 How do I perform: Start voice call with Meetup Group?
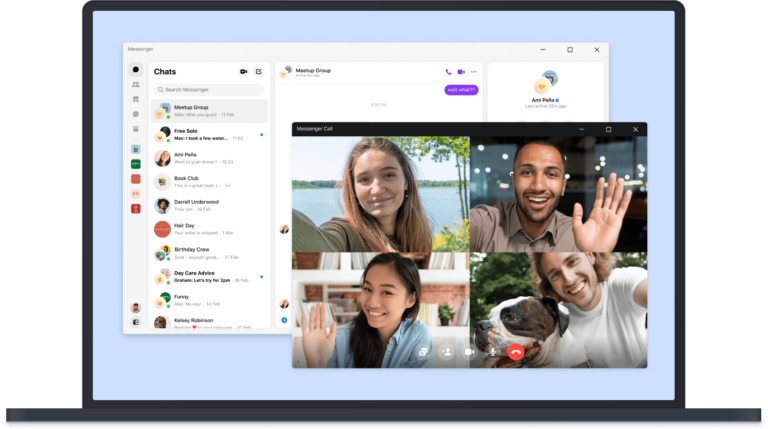(x=448, y=72)
